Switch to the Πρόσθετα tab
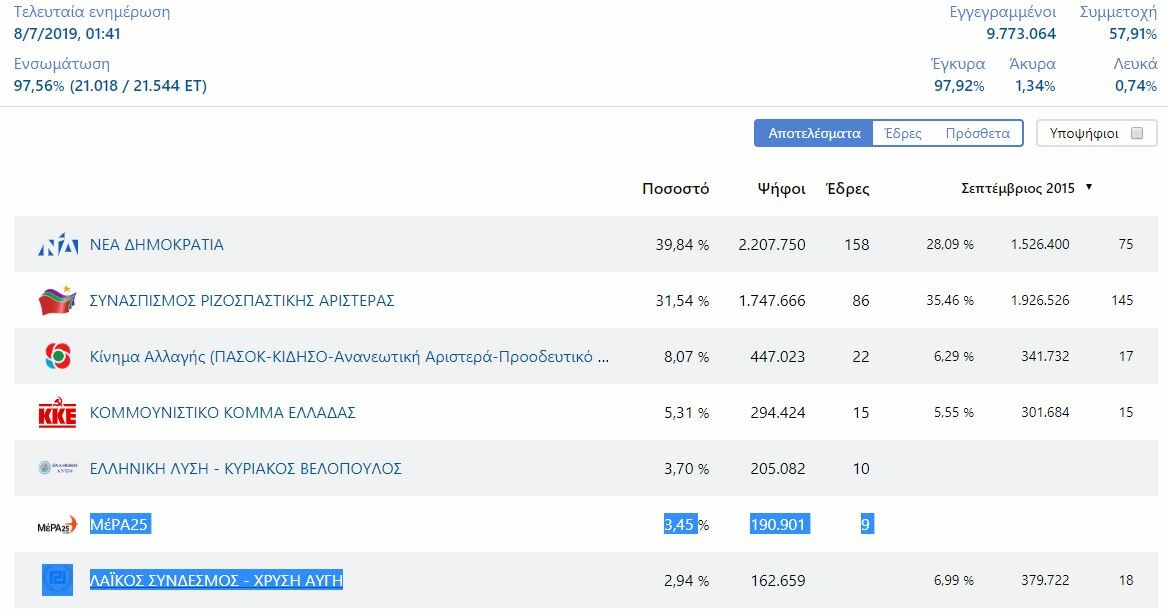Screen dimensions: 1168x614 coord(977,133)
